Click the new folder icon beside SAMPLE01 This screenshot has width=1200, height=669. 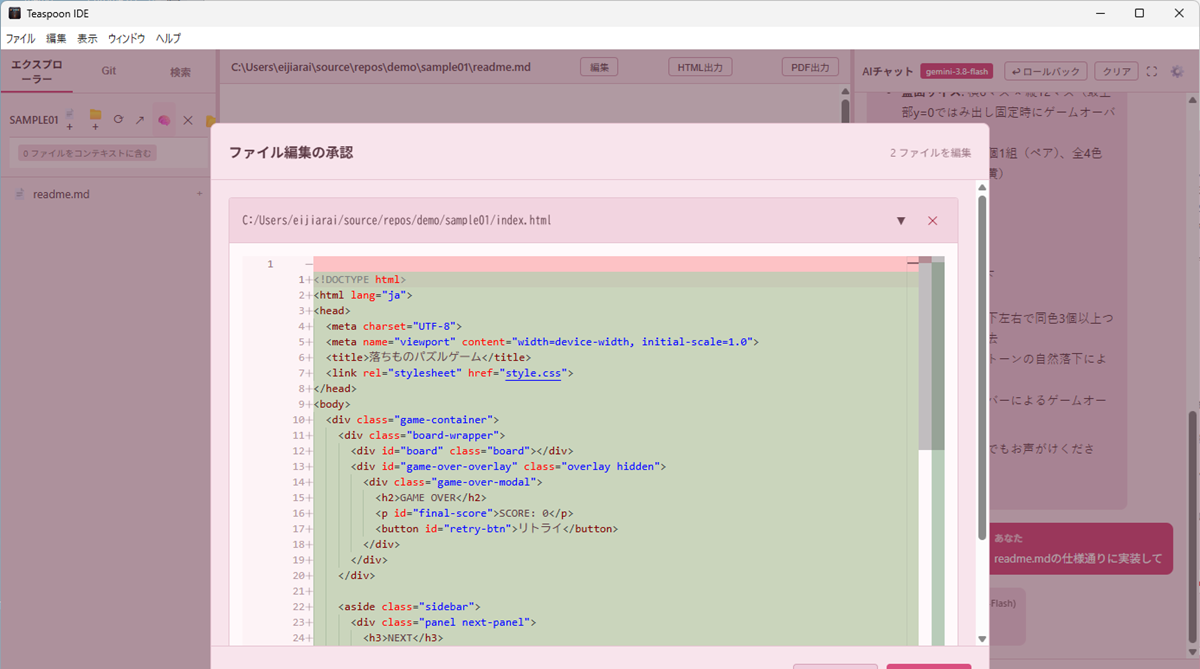(x=95, y=119)
